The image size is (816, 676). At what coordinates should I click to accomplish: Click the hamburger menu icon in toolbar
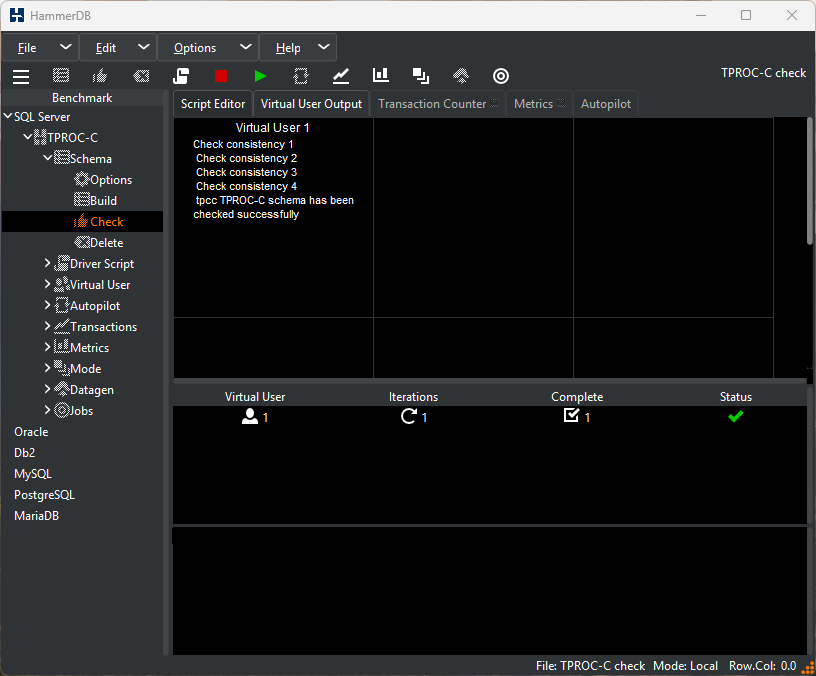(x=21, y=76)
